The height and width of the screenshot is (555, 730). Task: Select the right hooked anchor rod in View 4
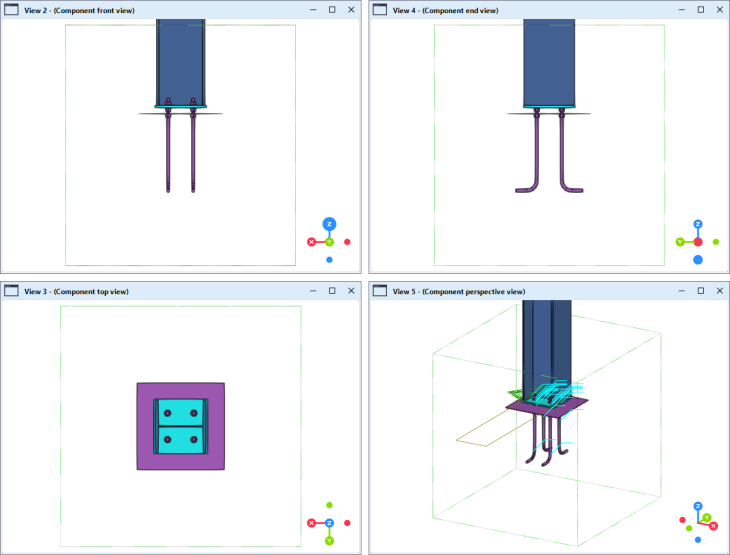click(x=562, y=149)
